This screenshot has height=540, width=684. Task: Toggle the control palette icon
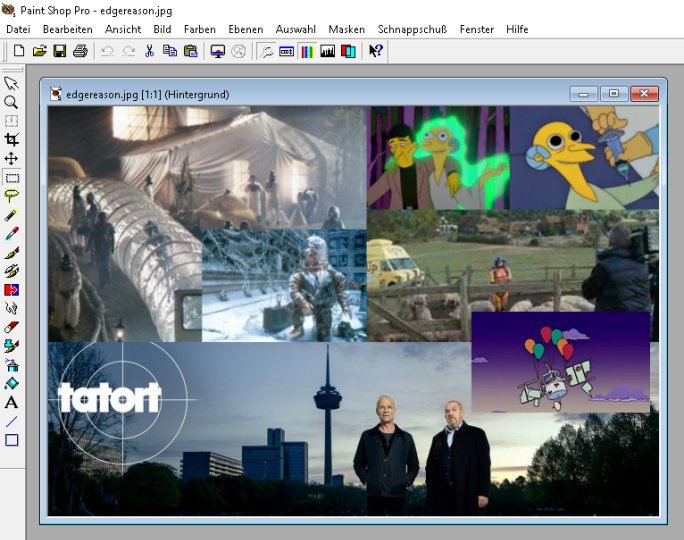287,51
